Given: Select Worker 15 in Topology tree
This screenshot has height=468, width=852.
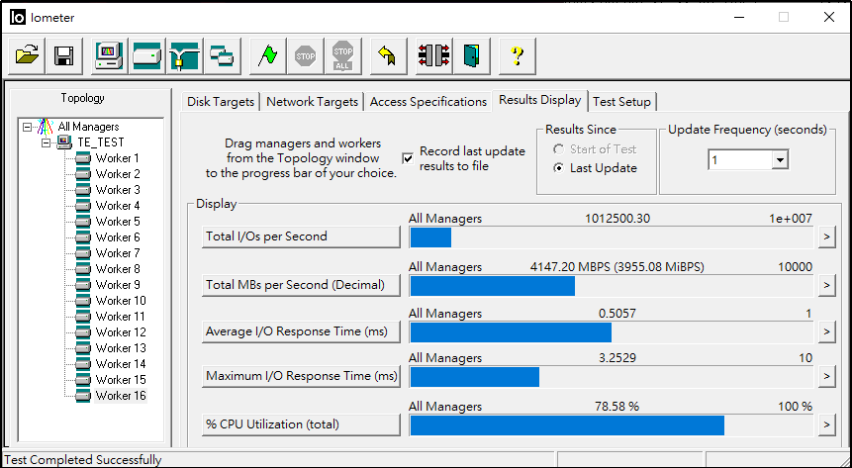Looking at the screenshot, I should (121, 379).
